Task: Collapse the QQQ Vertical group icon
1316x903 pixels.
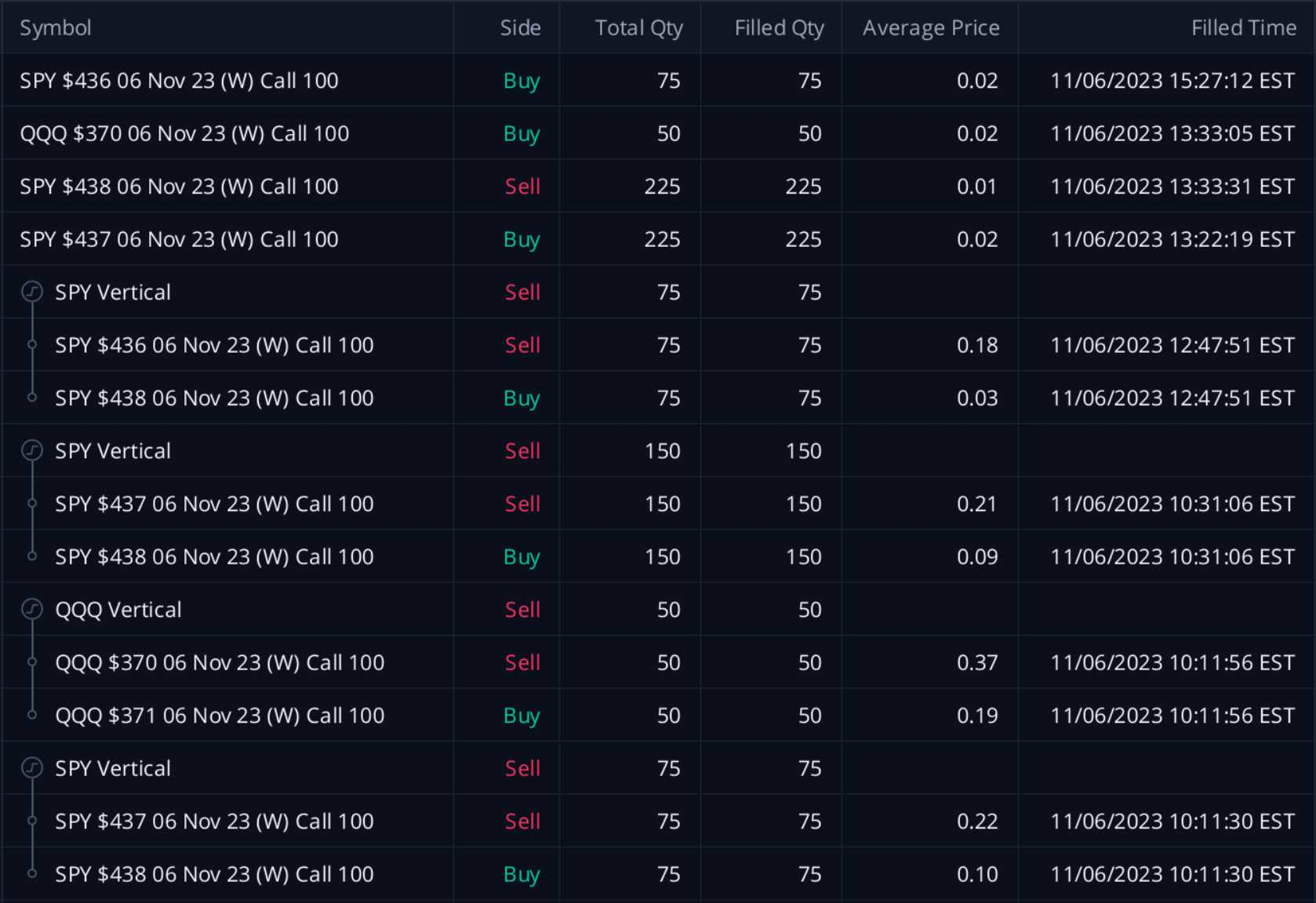Action: coord(31,610)
